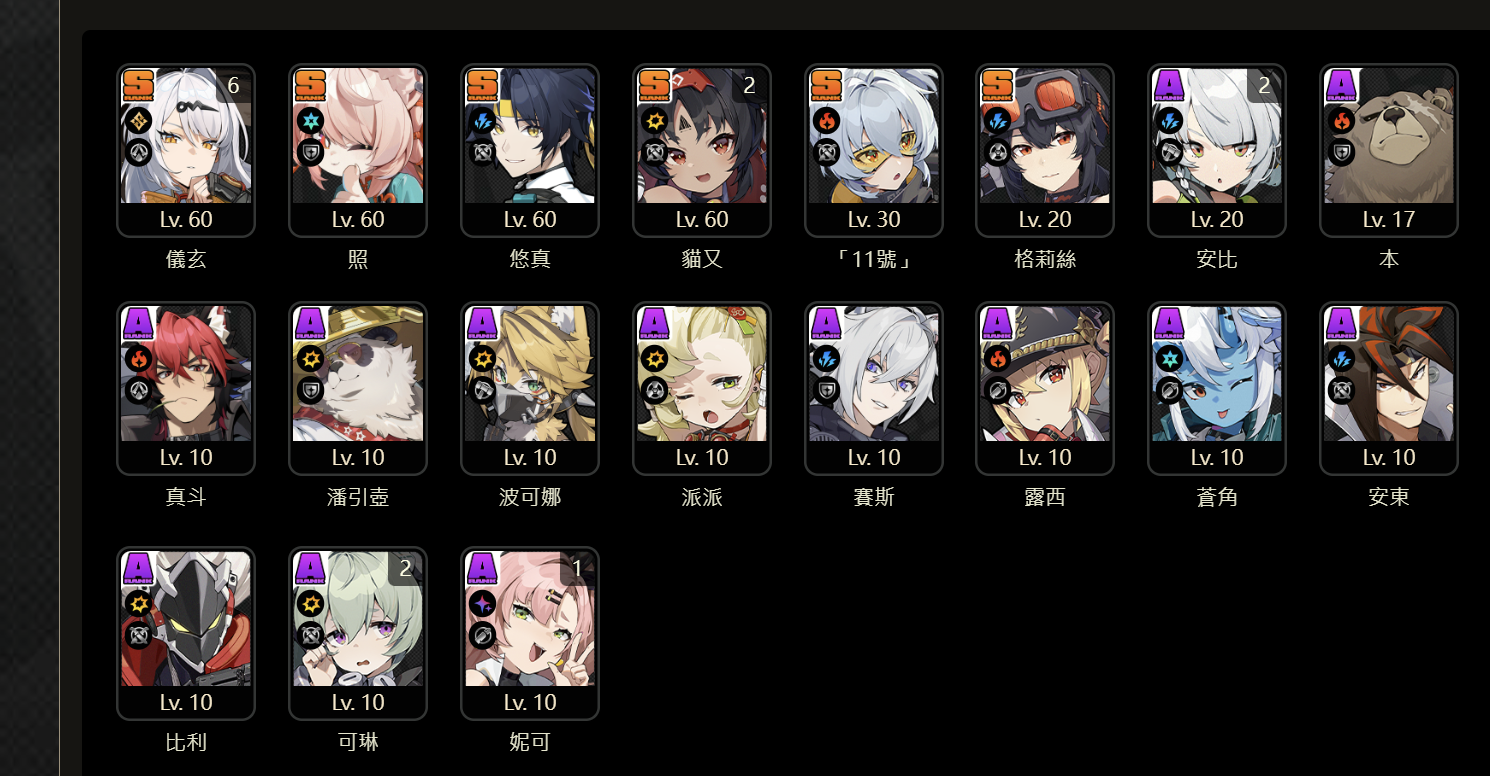The height and width of the screenshot is (776, 1490).
Task: Click the defense specialty icon on 賽斯's card
Action: click(x=826, y=391)
